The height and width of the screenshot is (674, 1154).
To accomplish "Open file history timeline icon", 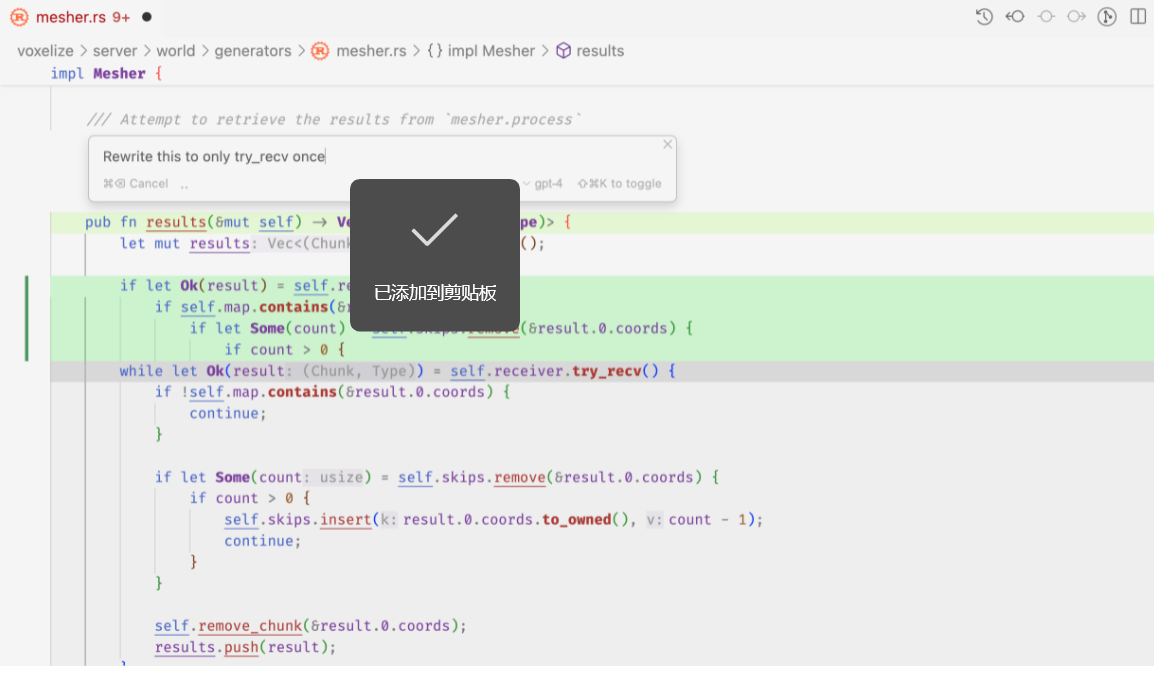I will coord(984,16).
